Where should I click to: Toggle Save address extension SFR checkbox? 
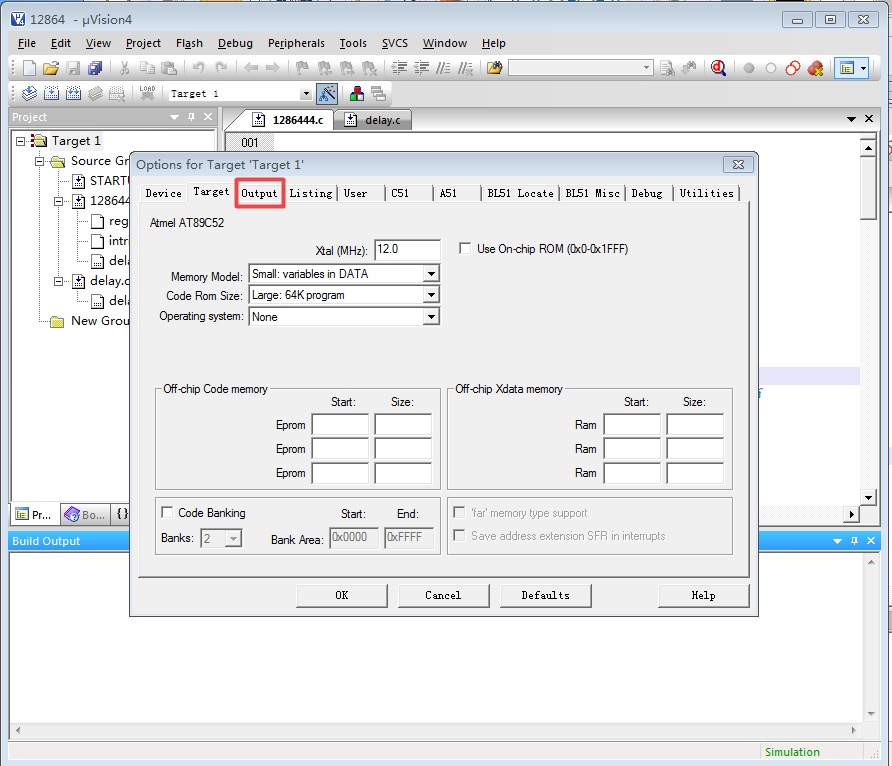459,535
